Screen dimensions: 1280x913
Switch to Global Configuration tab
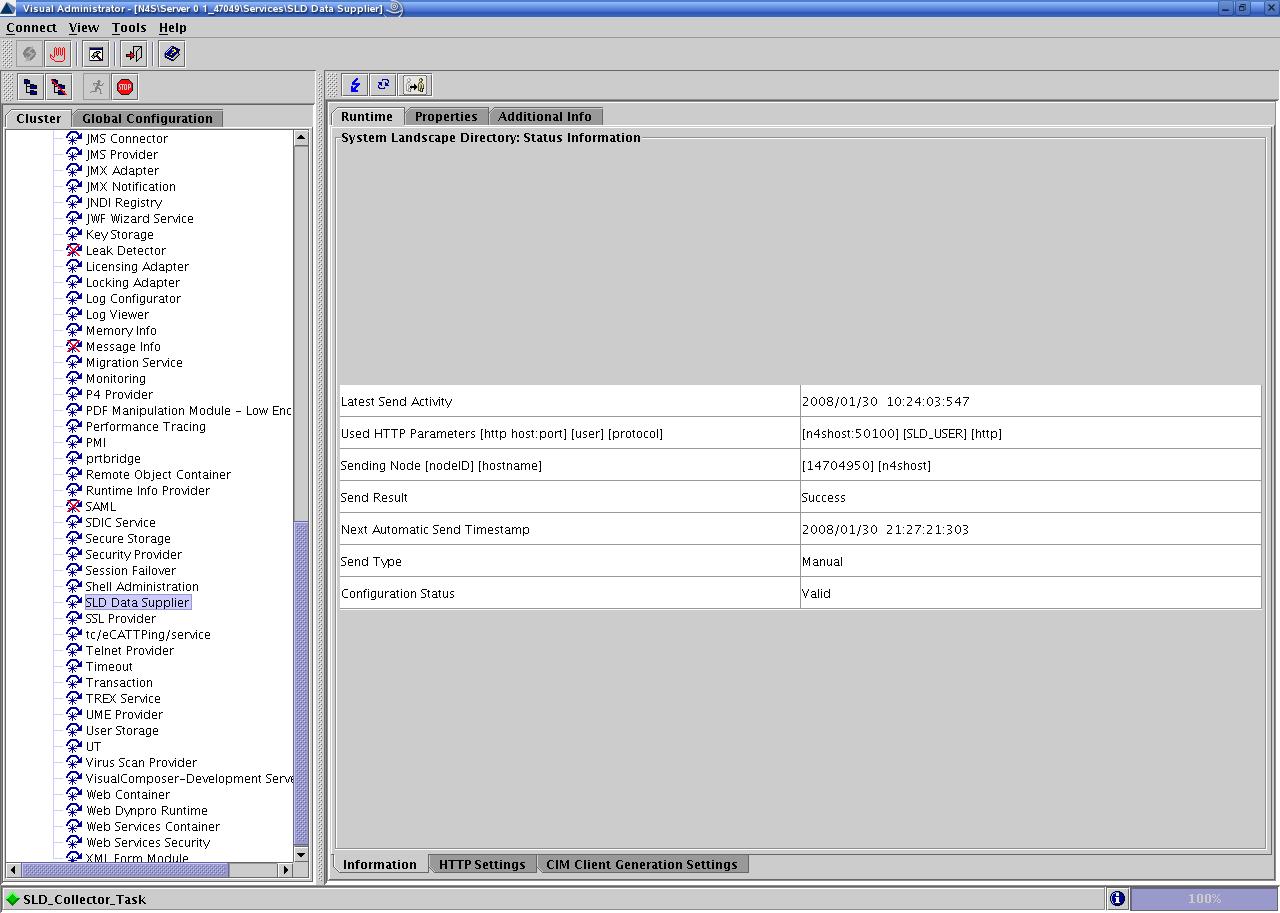147,119
